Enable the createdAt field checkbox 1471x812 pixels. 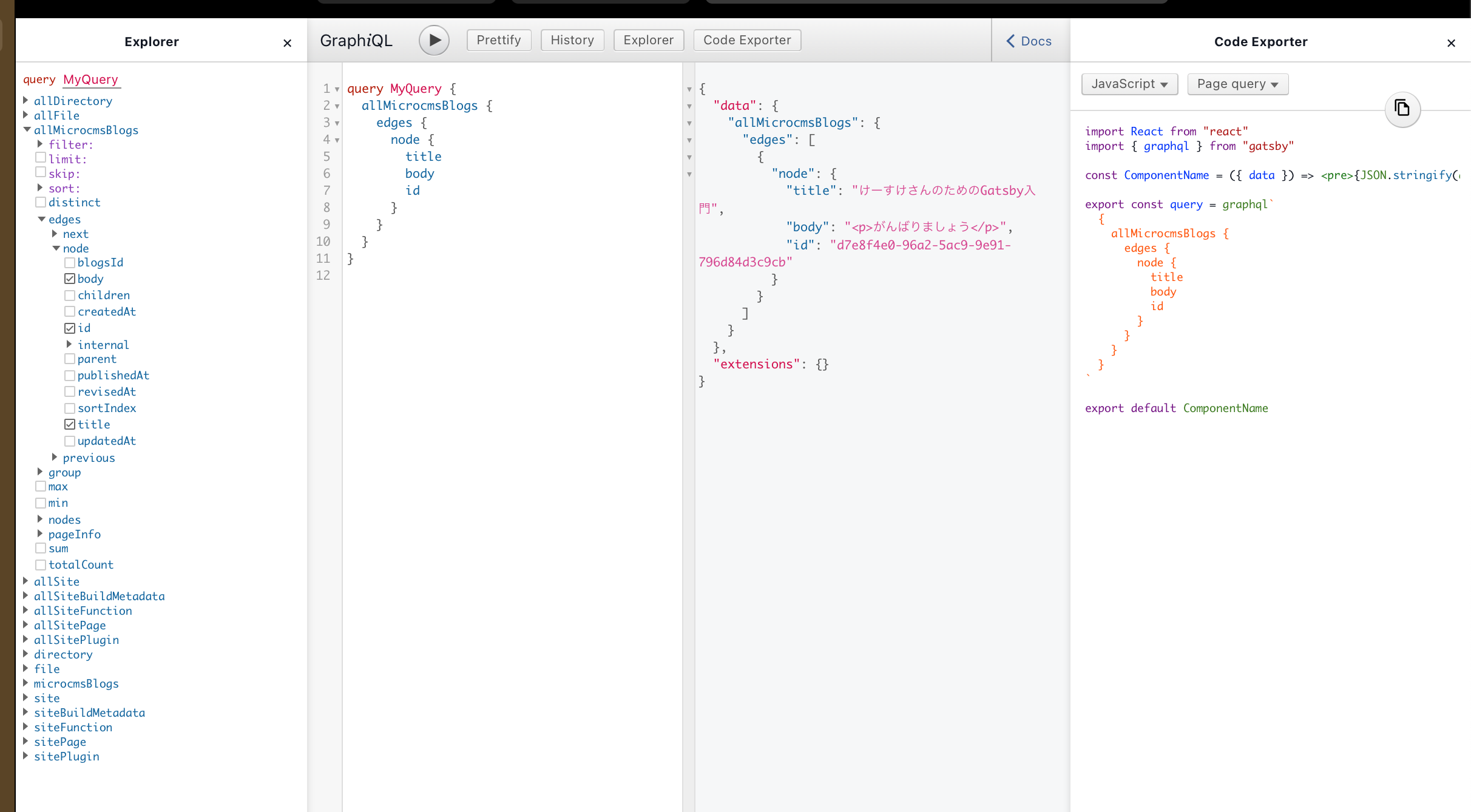point(70,311)
